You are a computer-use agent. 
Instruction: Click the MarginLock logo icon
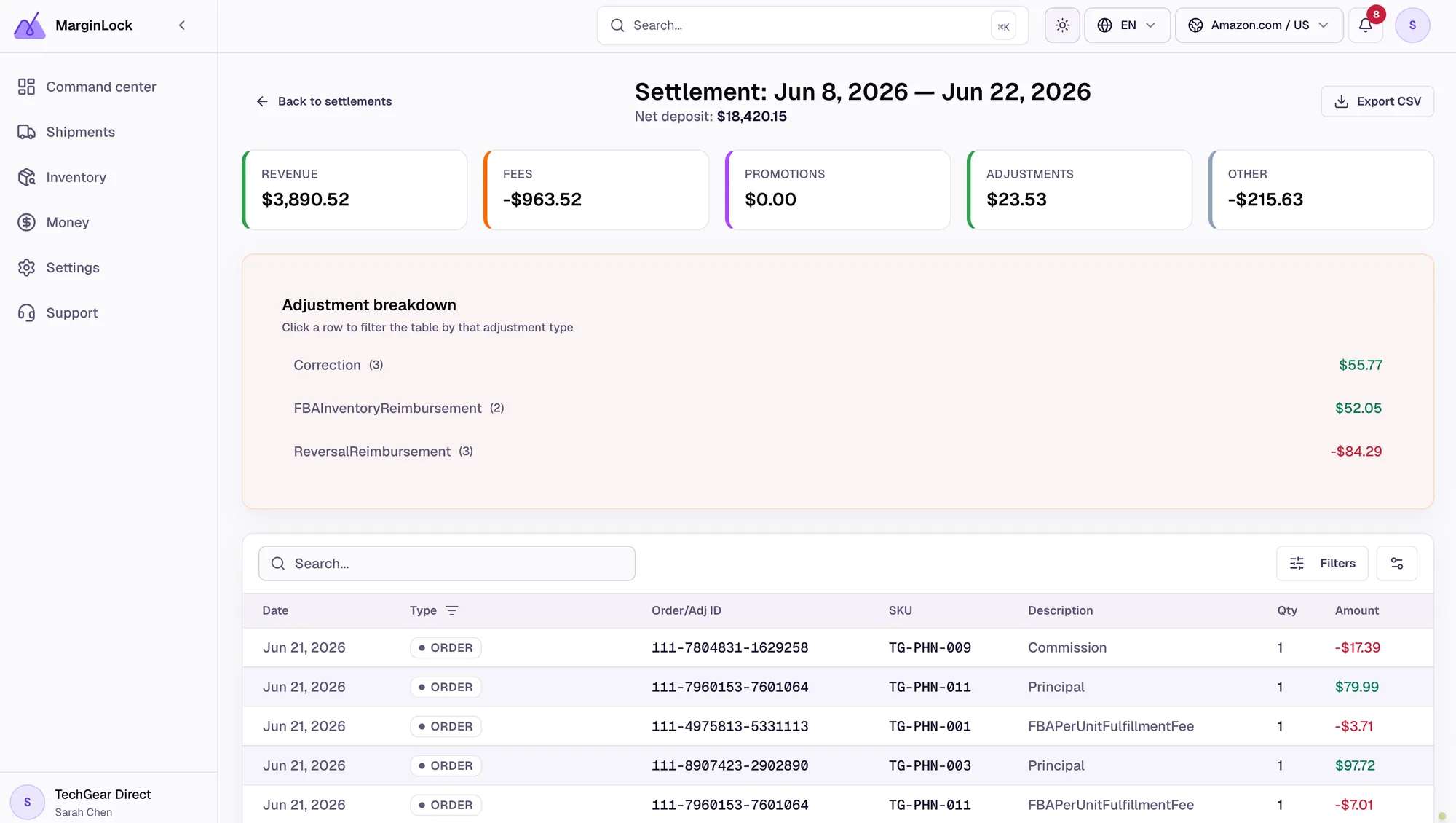(x=29, y=25)
